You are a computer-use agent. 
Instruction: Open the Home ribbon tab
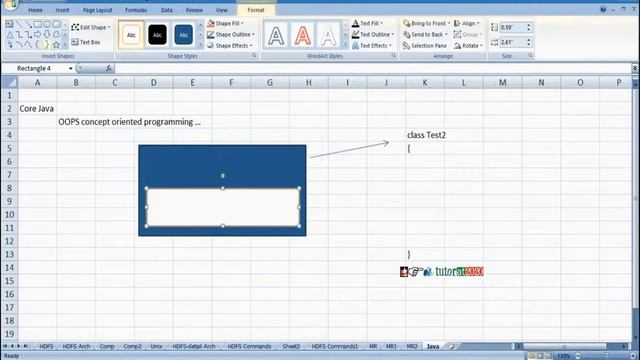(x=36, y=10)
